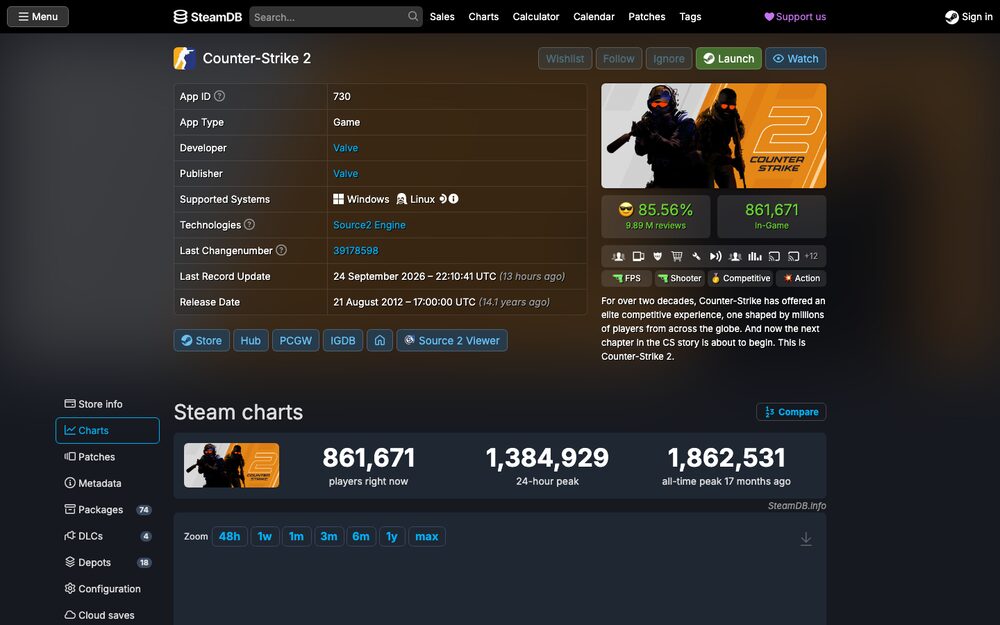
Task: Click the play-with-sound-waves category icon
Action: coord(716,256)
